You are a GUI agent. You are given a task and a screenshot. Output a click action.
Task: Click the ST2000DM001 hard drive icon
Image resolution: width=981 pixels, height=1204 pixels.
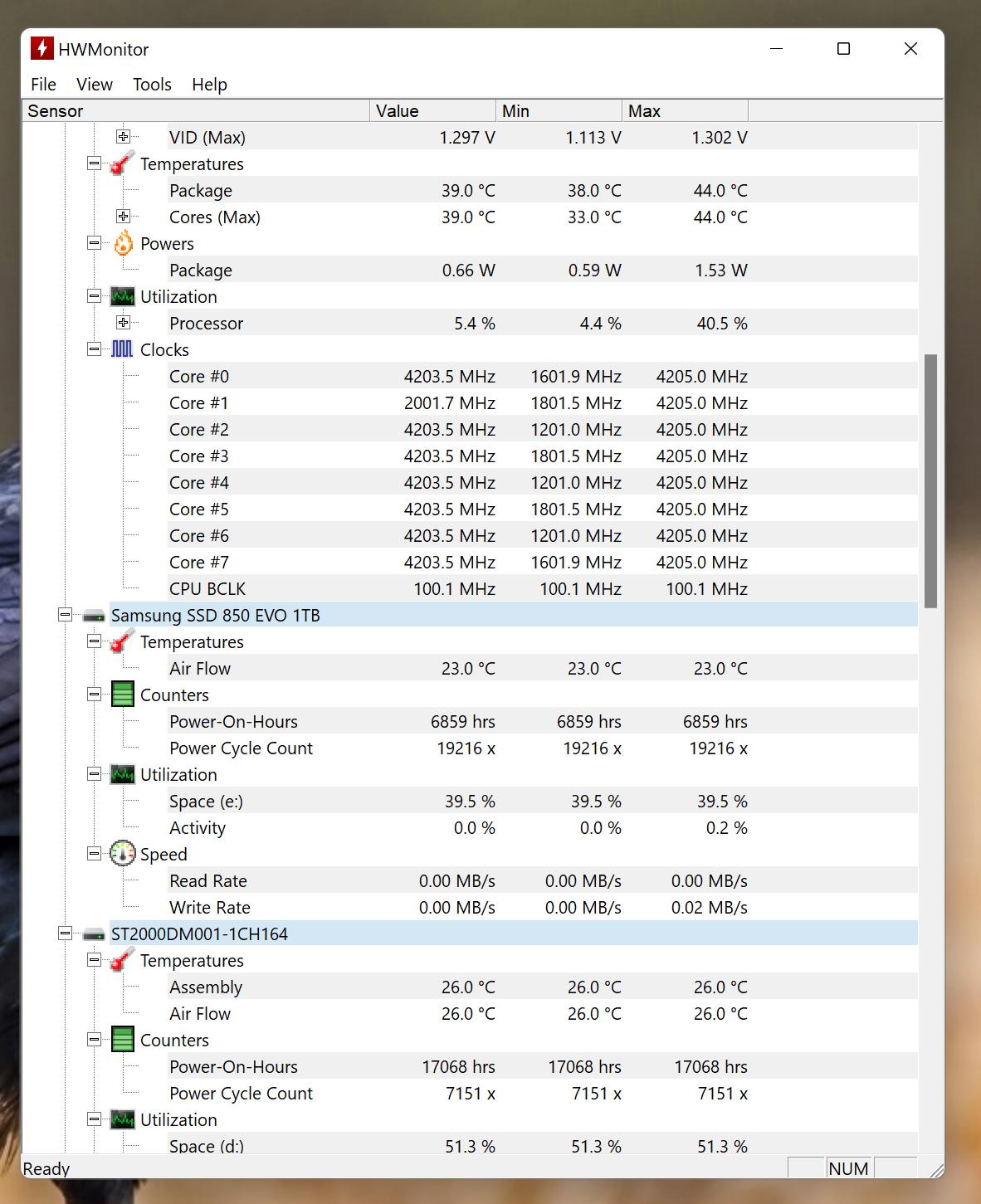tap(94, 934)
